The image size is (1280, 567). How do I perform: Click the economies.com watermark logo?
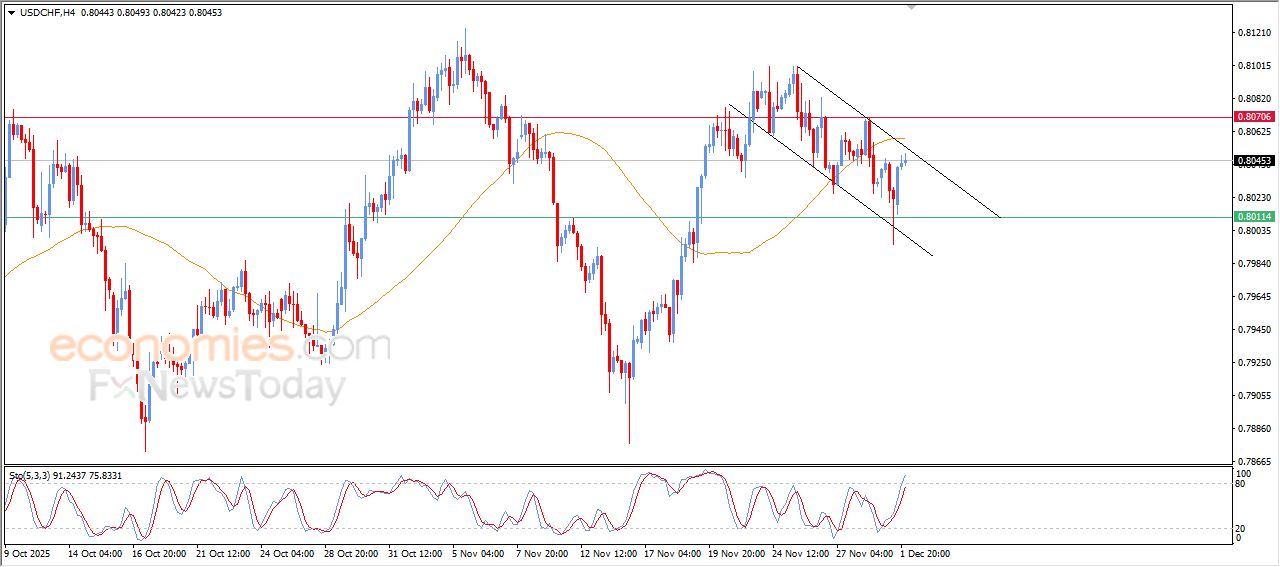tap(218, 347)
